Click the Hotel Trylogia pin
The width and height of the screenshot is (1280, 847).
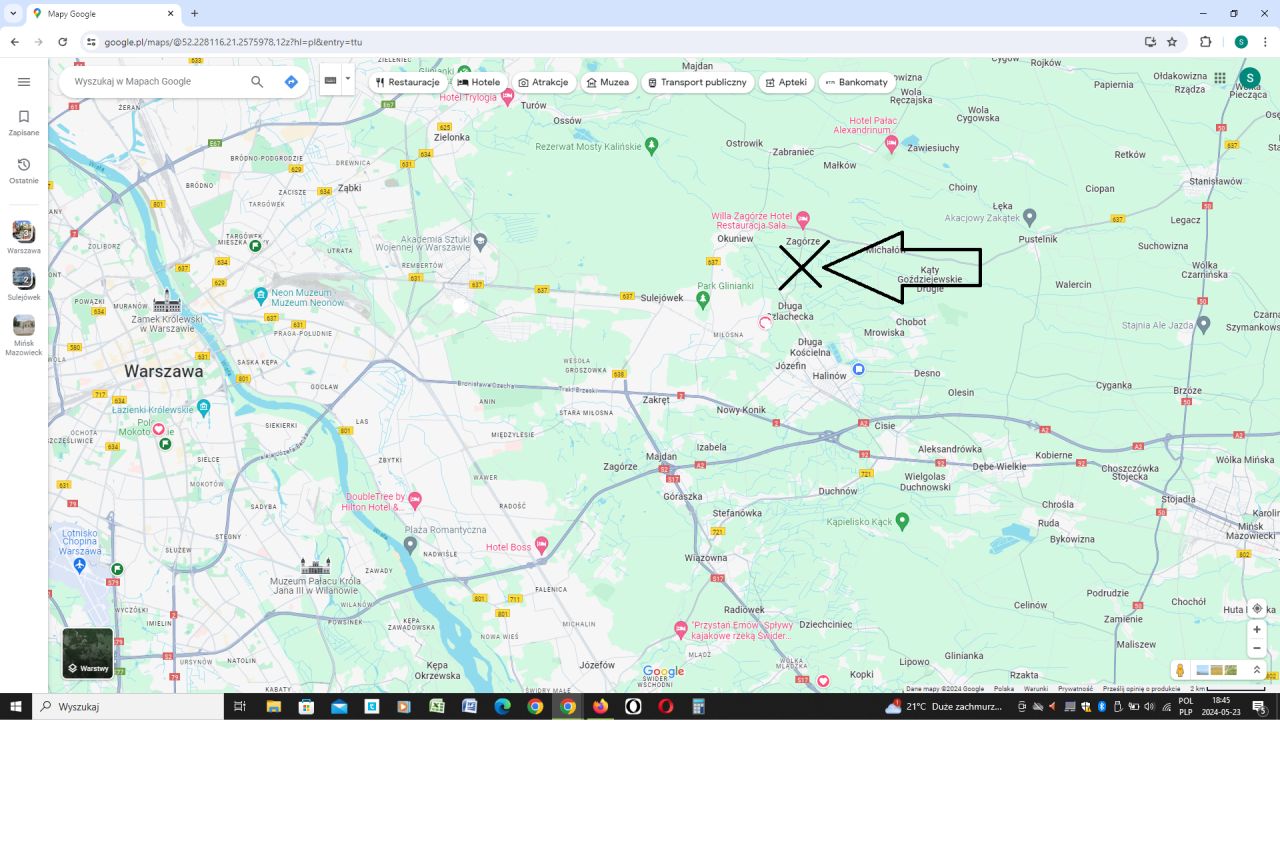point(507,97)
